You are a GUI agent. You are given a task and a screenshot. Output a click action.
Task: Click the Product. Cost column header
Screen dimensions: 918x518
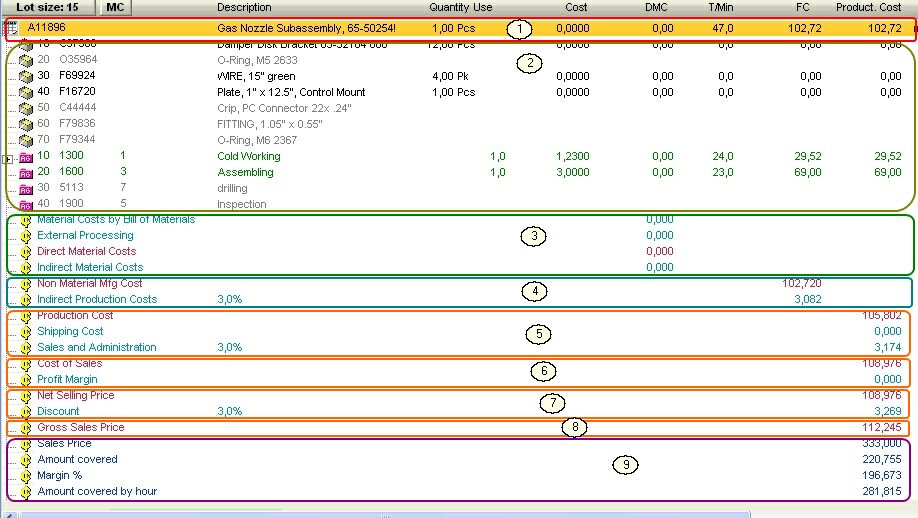868,7
